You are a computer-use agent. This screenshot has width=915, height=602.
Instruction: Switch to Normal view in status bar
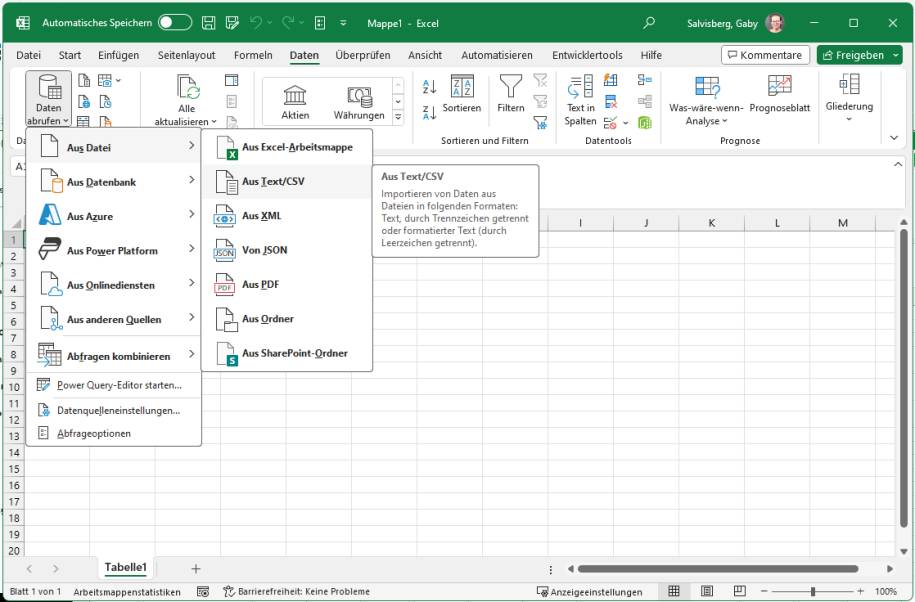click(672, 590)
